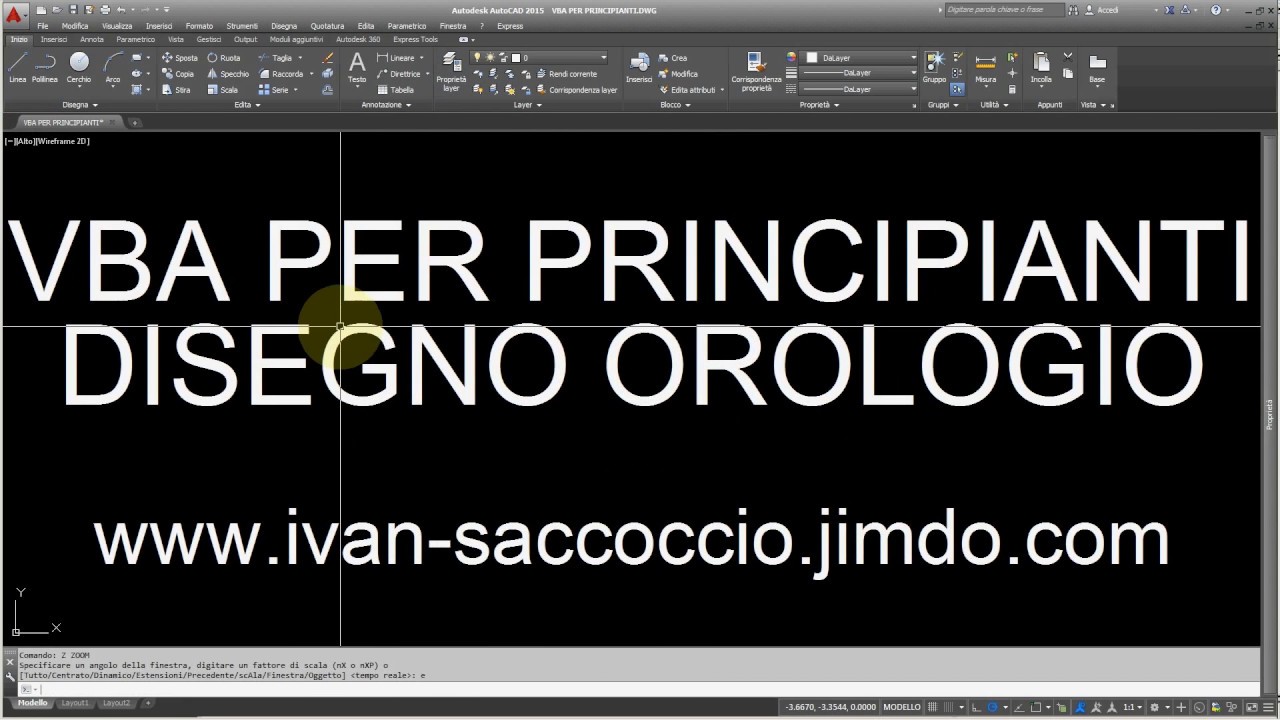Open the Strumenti menu
Screen dimensions: 1280x720
tap(242, 26)
